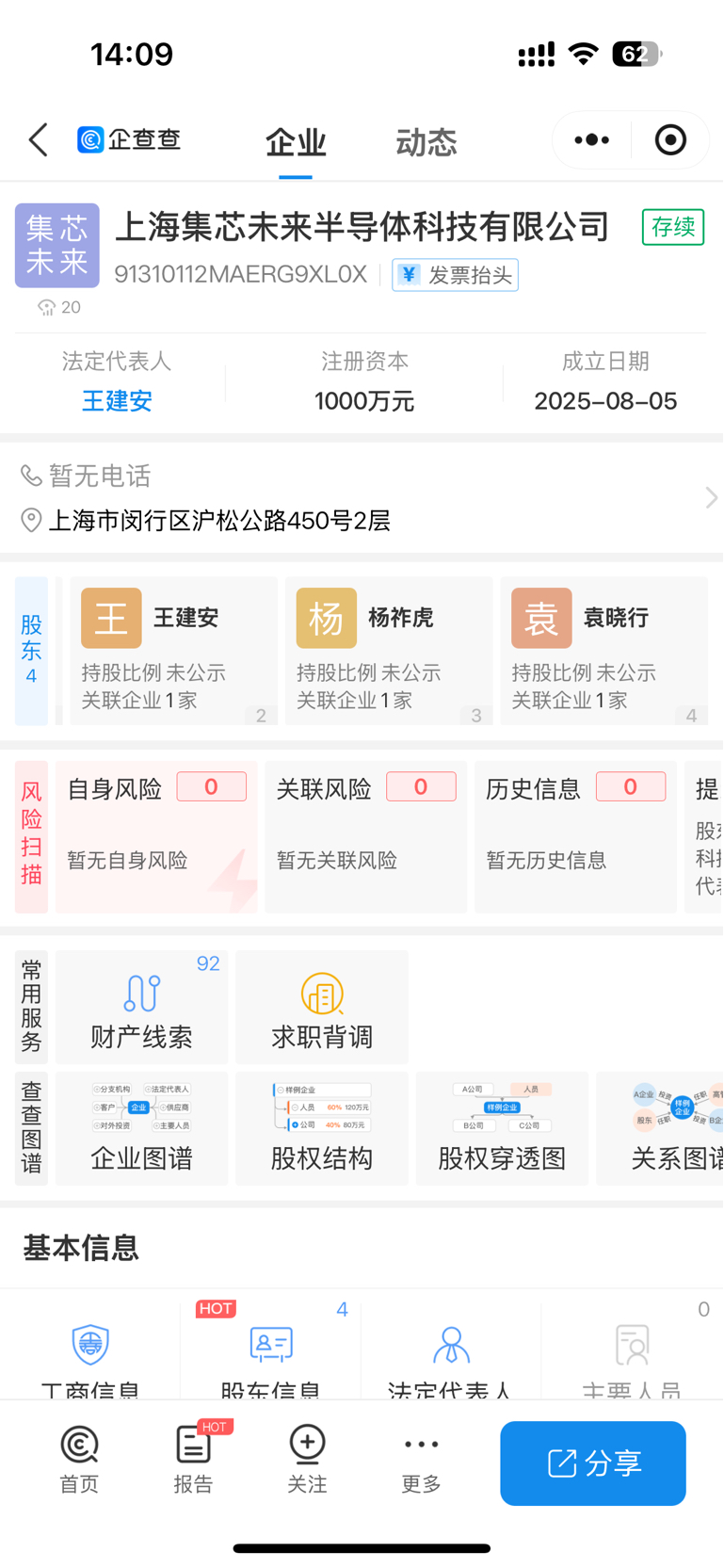Tap the back arrow icon

(39, 140)
